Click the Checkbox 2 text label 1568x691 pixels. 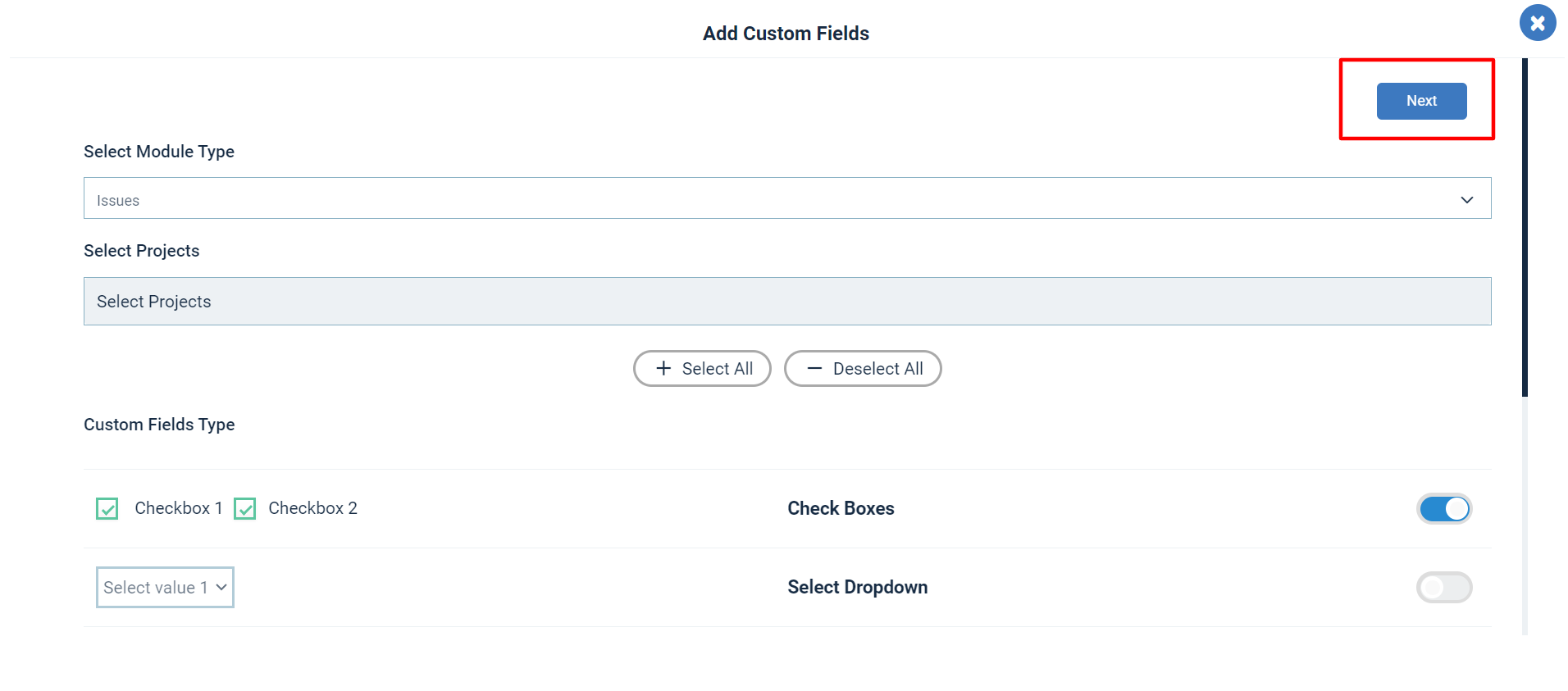[x=312, y=508]
